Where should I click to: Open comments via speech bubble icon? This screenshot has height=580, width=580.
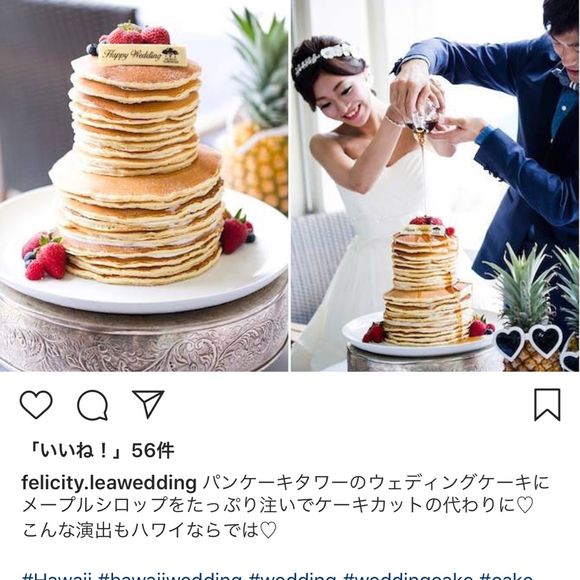tap(92, 405)
